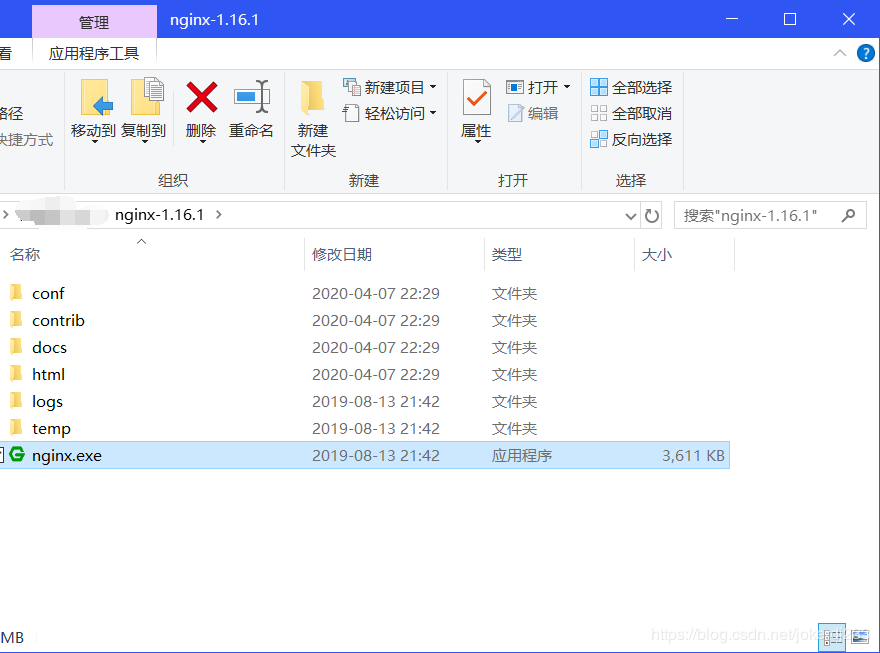This screenshot has width=880, height=653.
Task: Select the contrib folder name
Action: [58, 320]
